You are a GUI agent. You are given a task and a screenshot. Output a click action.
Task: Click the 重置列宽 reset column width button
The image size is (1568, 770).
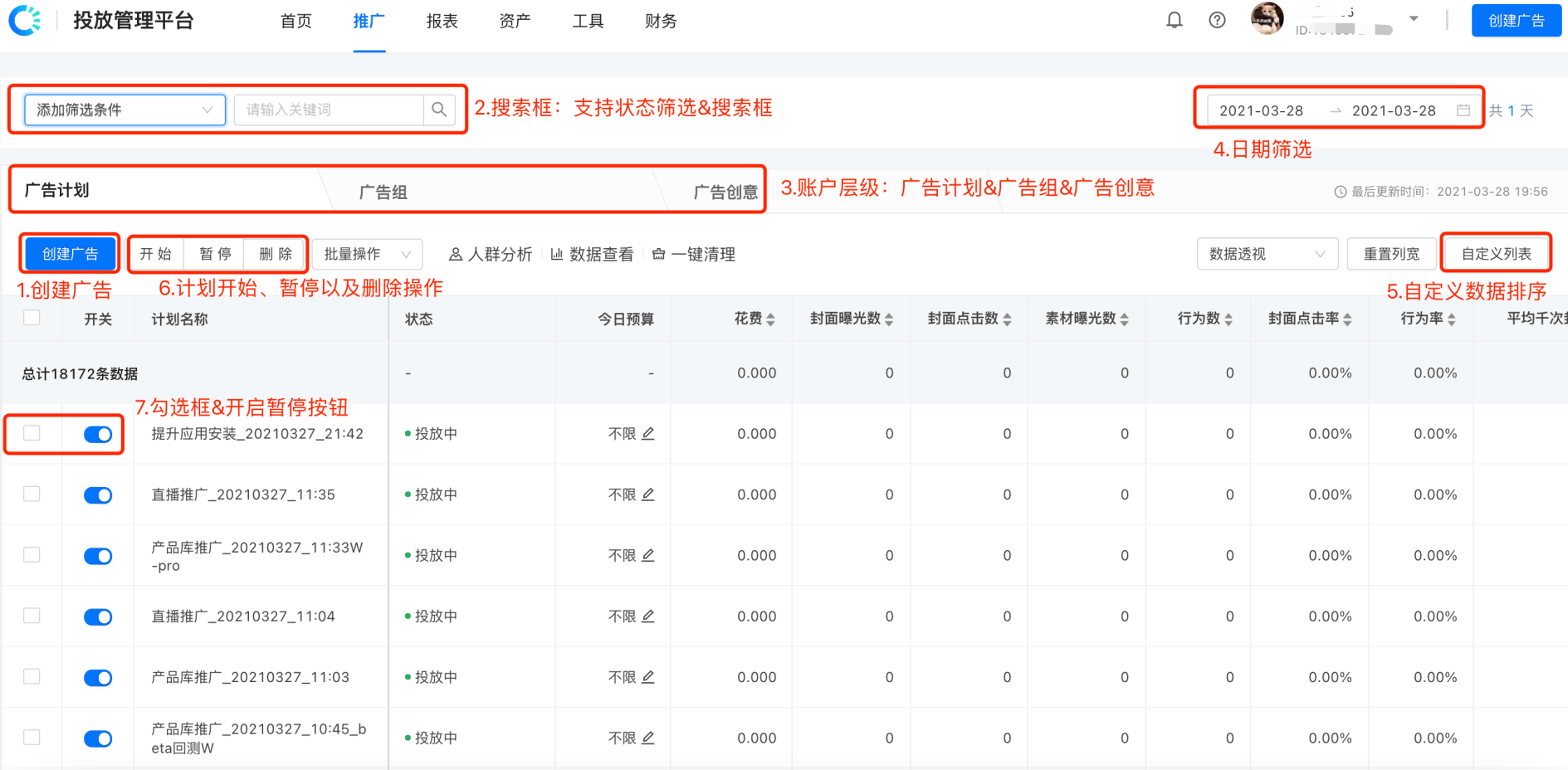(x=1391, y=254)
